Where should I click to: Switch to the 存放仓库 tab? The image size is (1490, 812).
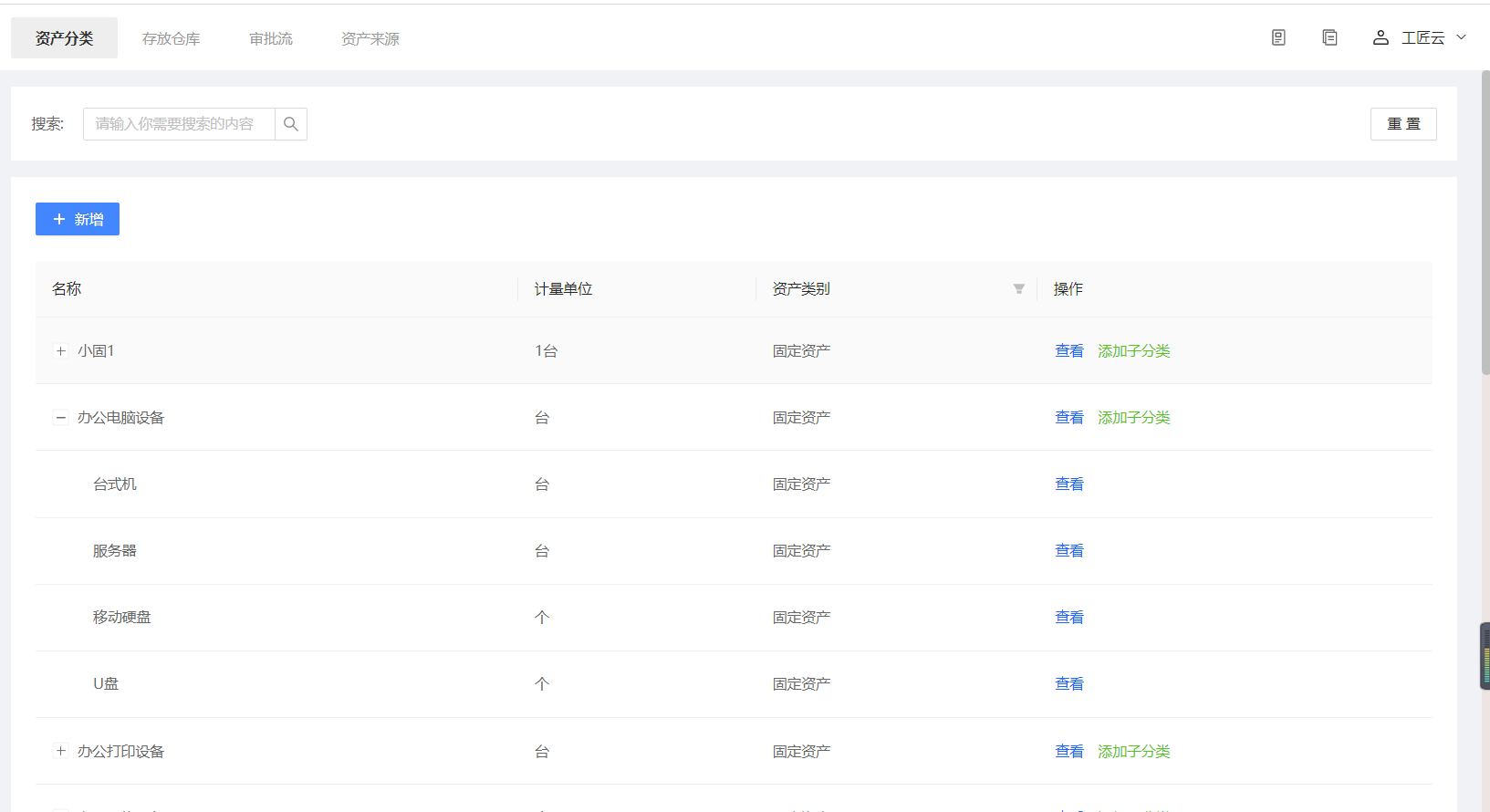(x=171, y=38)
